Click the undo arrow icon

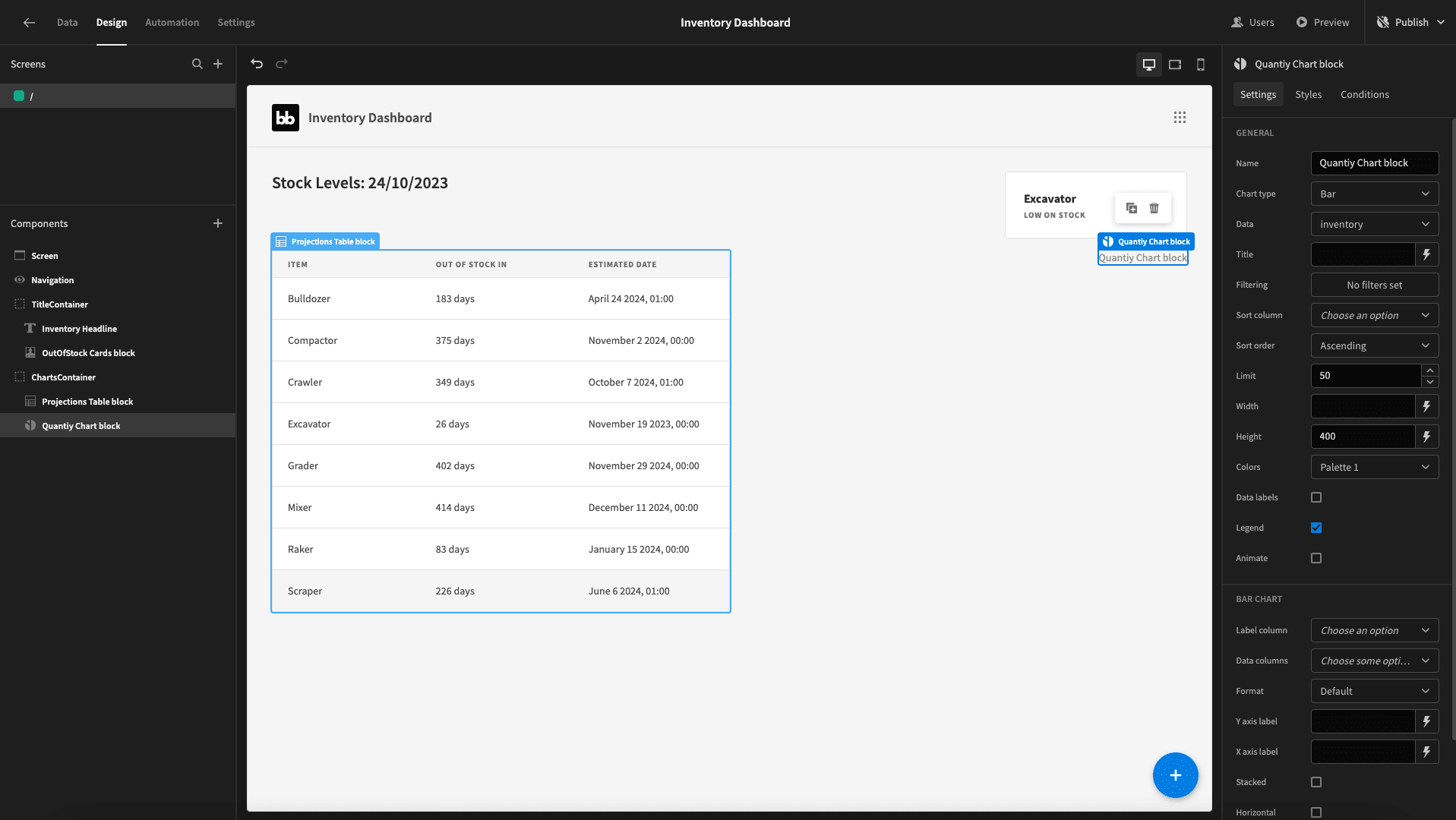[257, 64]
